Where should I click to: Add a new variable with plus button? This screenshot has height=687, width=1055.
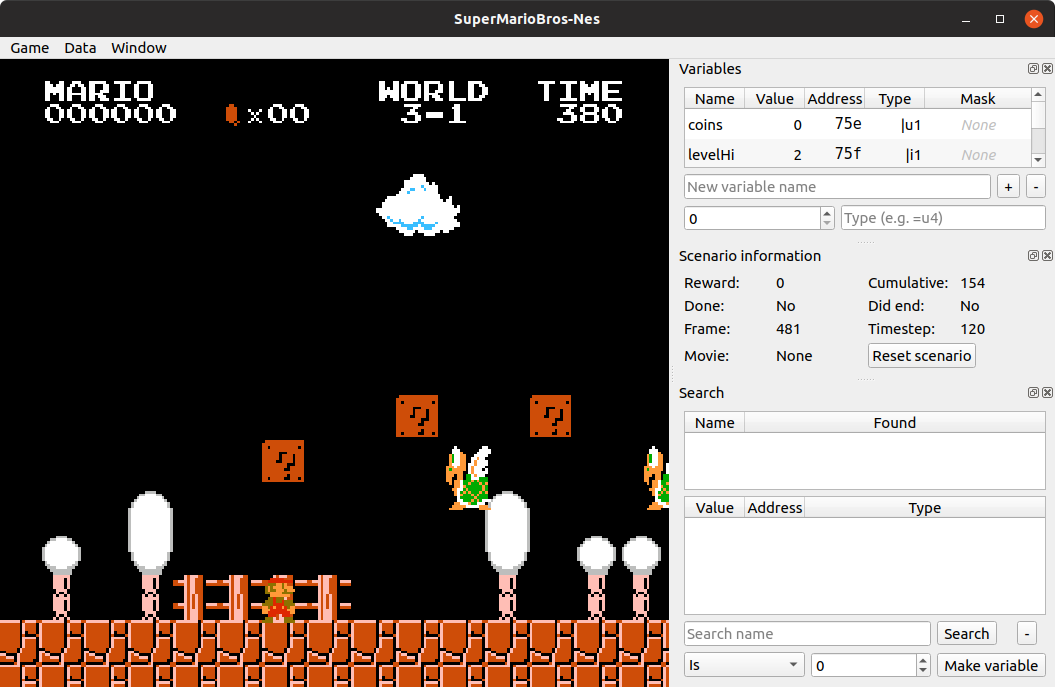pos(1008,187)
